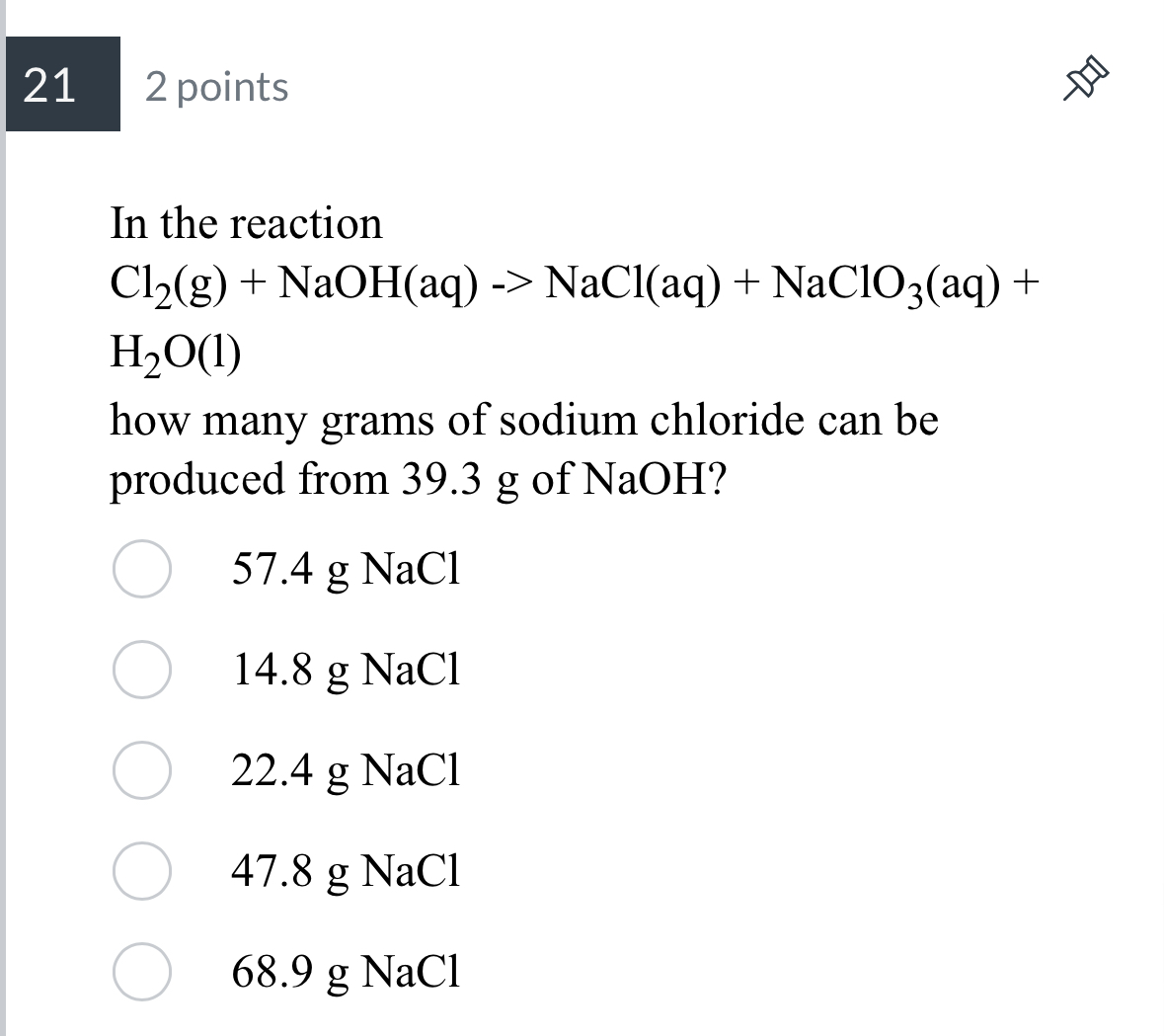This screenshot has width=1164, height=1036.
Task: Click the empty circle beside 57.4 g
Action: (141, 570)
